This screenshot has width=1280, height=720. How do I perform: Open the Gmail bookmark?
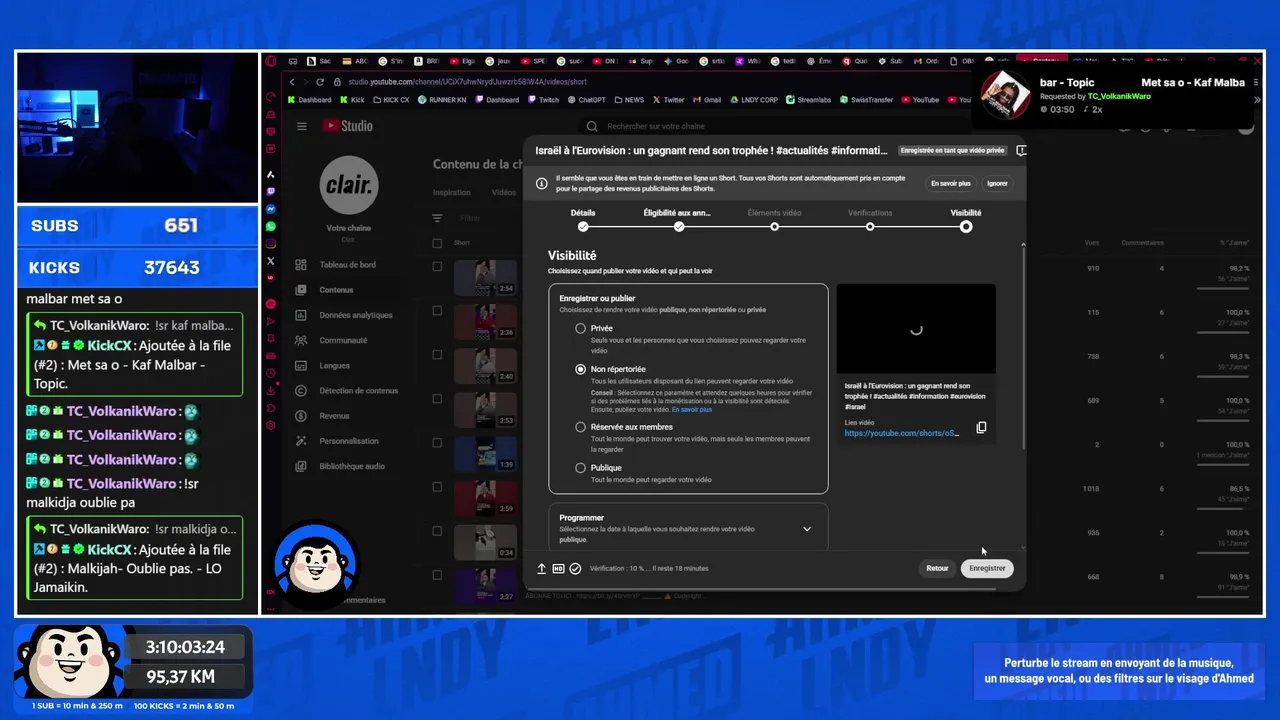(706, 100)
